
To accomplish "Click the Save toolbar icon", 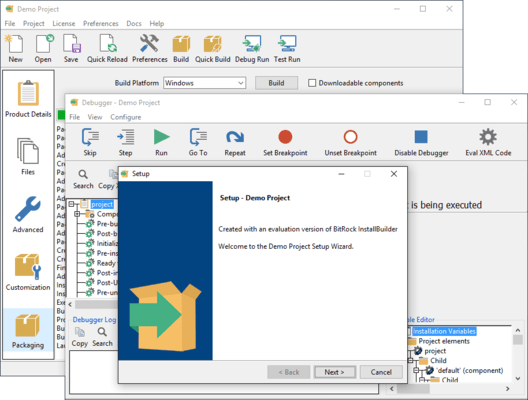I will [71, 44].
